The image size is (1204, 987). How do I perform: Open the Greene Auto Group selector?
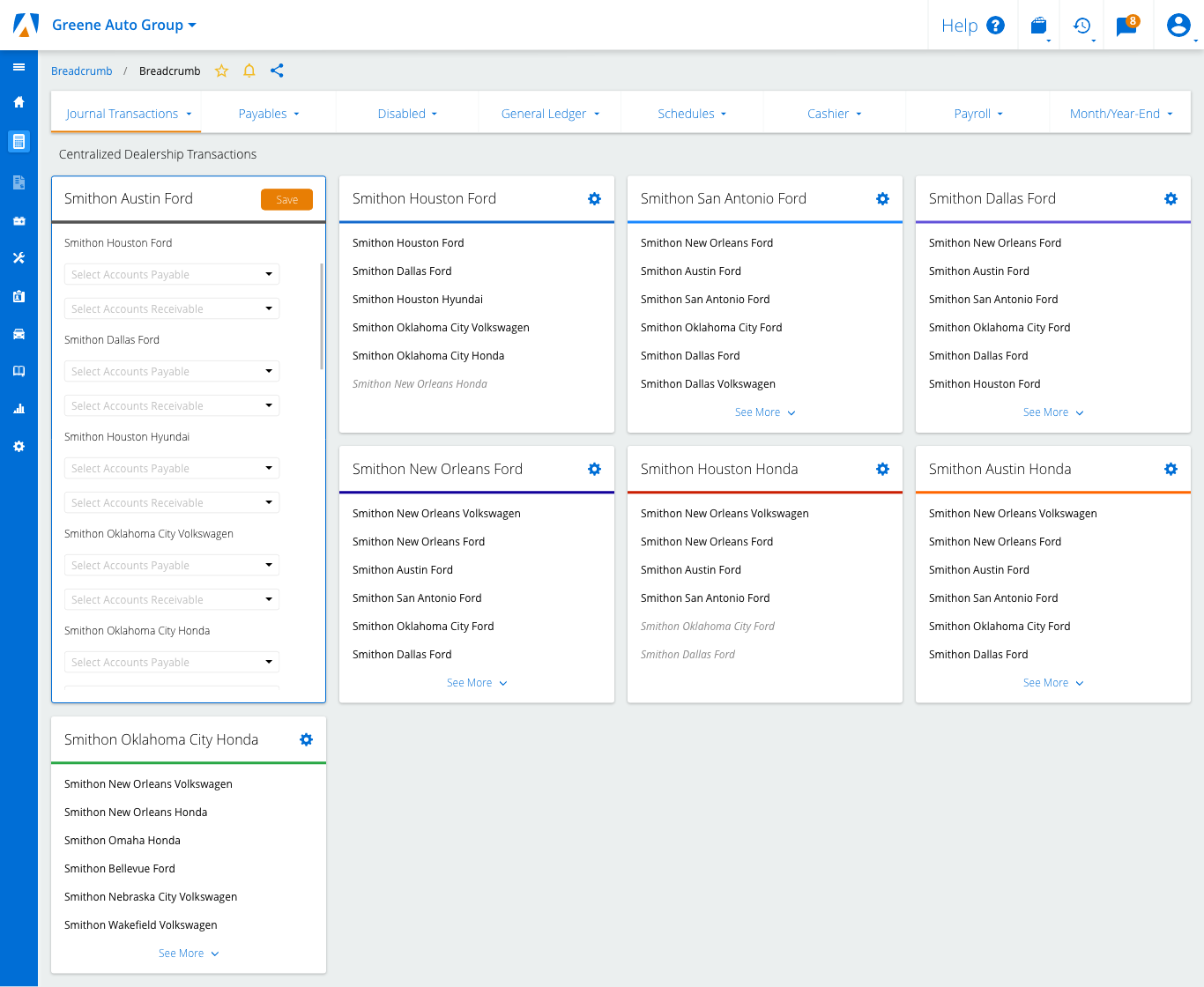coord(123,26)
